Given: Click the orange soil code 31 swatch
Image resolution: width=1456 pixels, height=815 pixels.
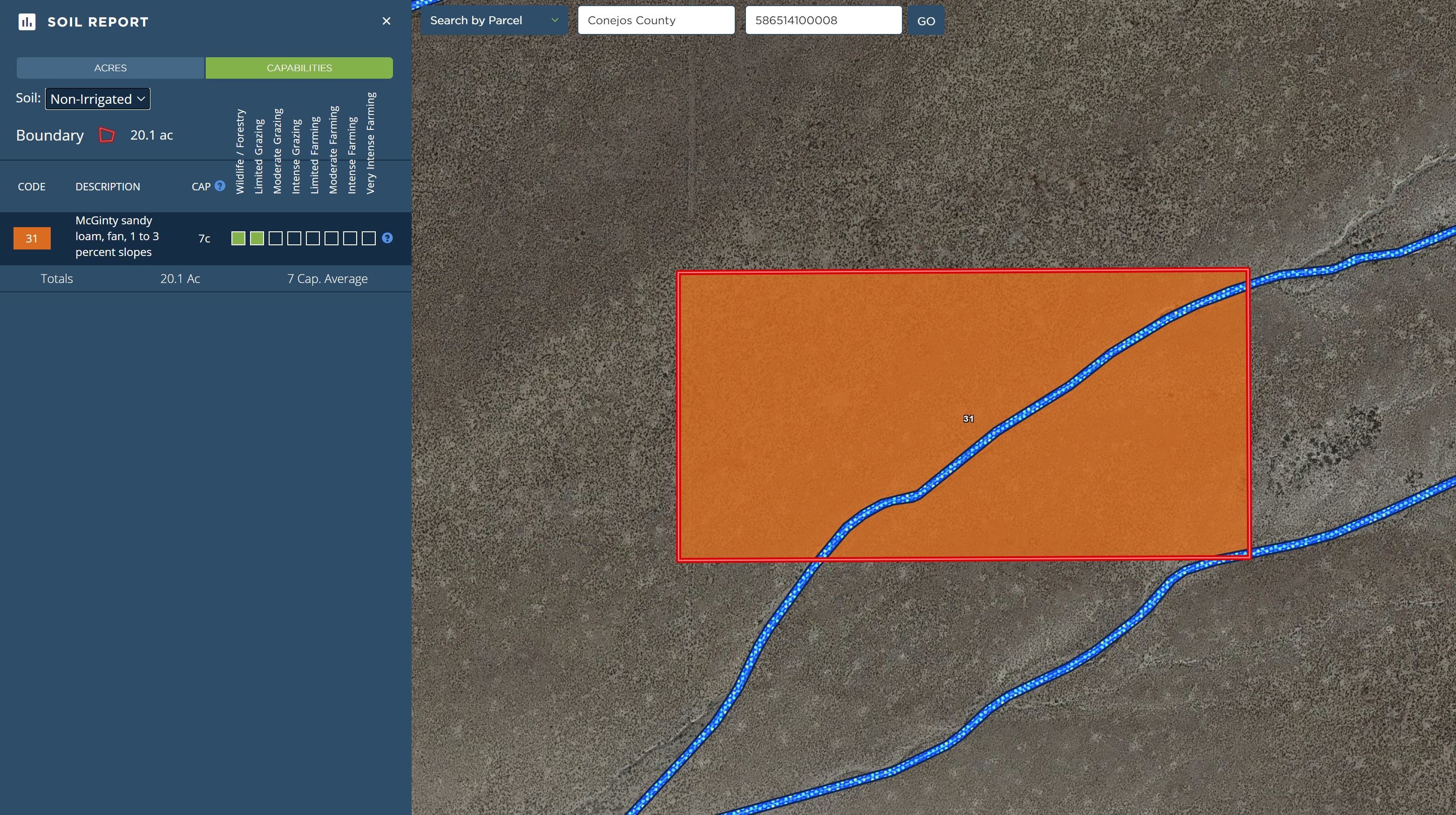Looking at the screenshot, I should click(x=32, y=238).
